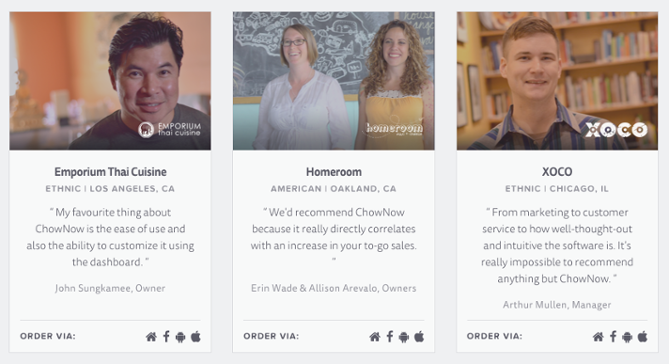
Task: Select Android icon on Emporium Thai card
Action: [x=180, y=337]
